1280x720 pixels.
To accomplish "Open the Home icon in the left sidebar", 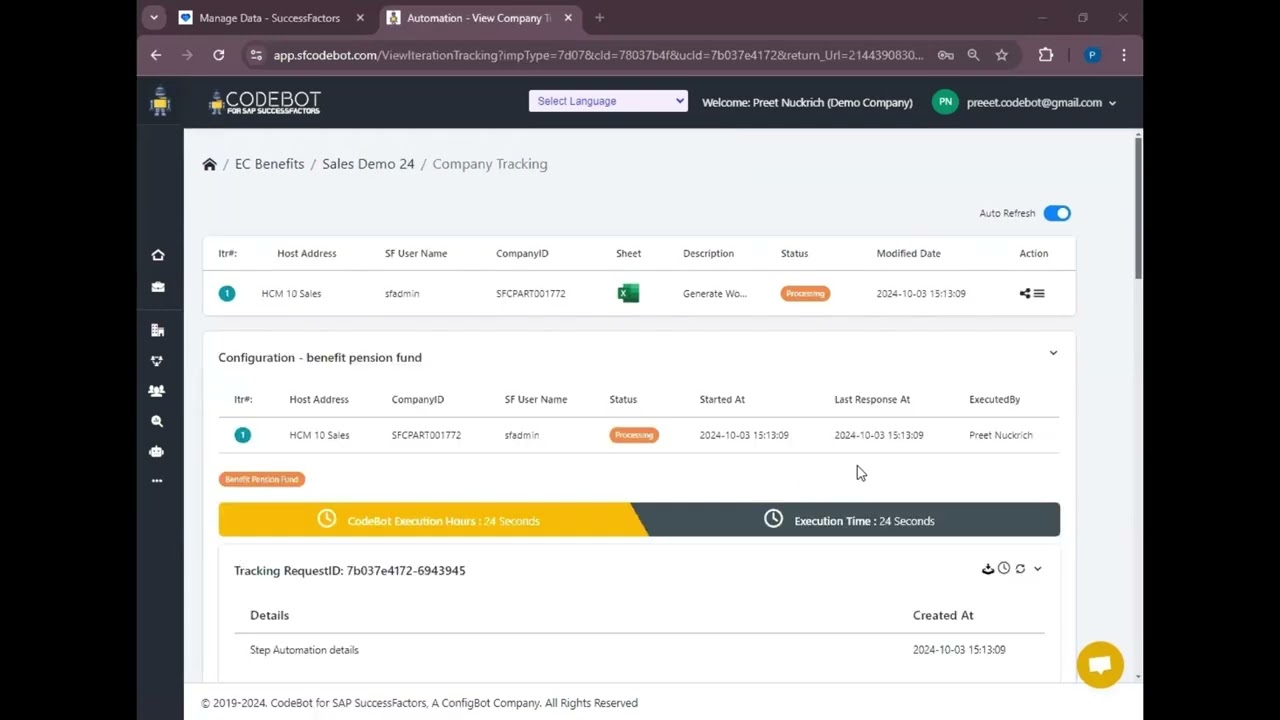I will click(x=157, y=255).
